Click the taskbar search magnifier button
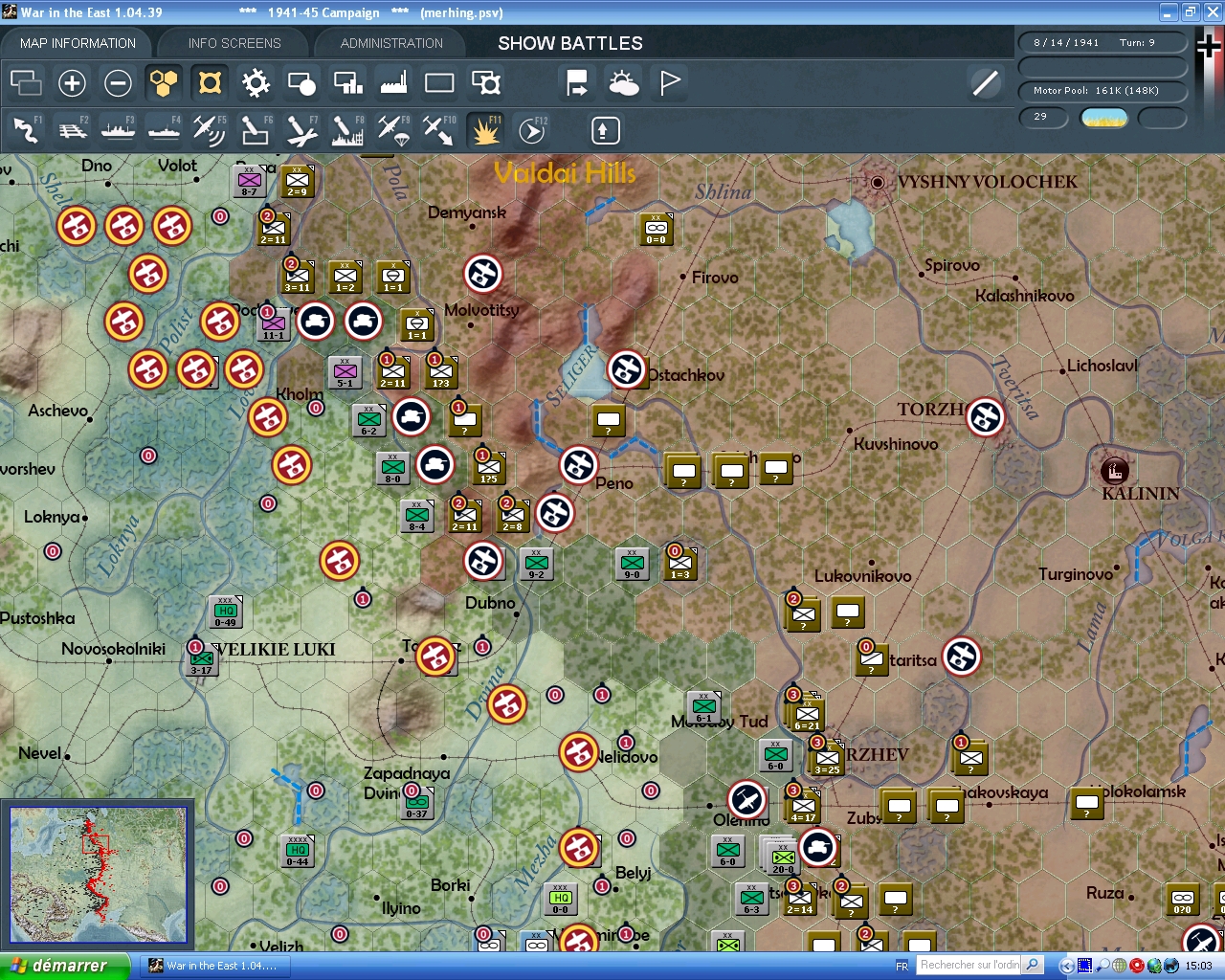 tap(1033, 966)
